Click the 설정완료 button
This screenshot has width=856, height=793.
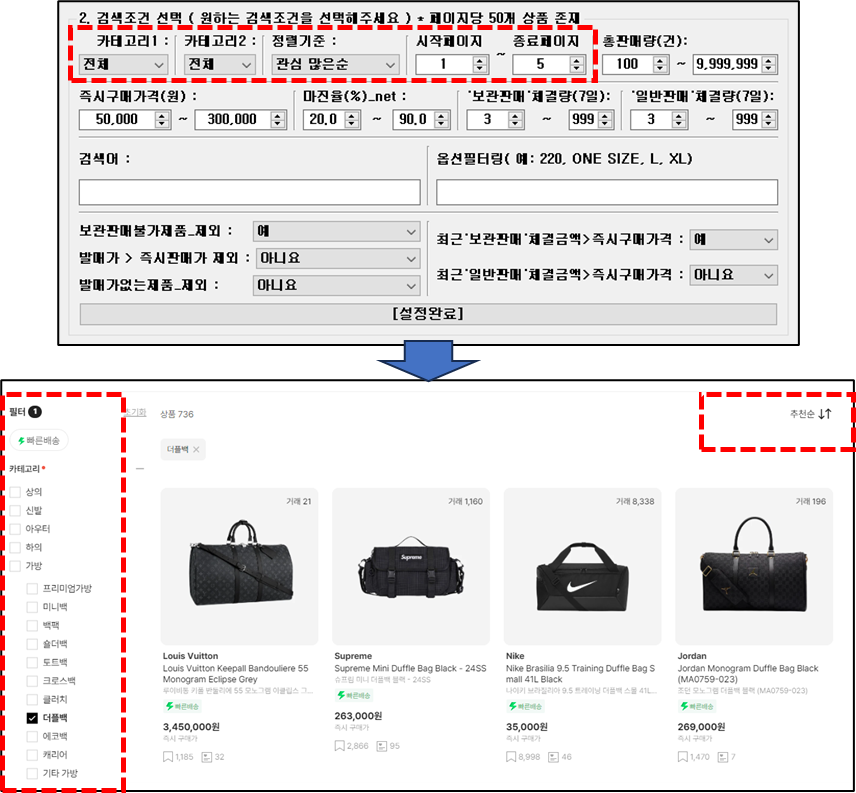[x=428, y=314]
